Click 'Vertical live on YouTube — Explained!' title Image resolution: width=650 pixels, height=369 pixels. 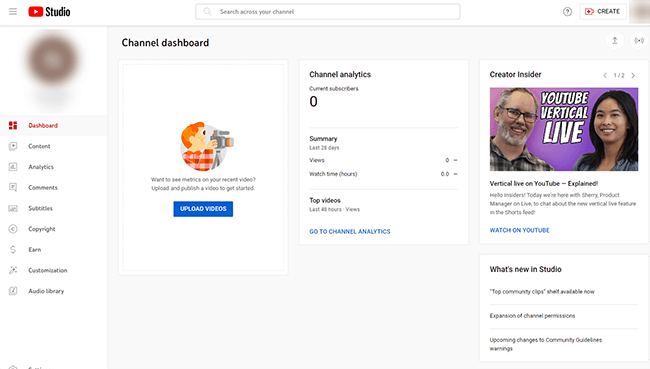543,183
